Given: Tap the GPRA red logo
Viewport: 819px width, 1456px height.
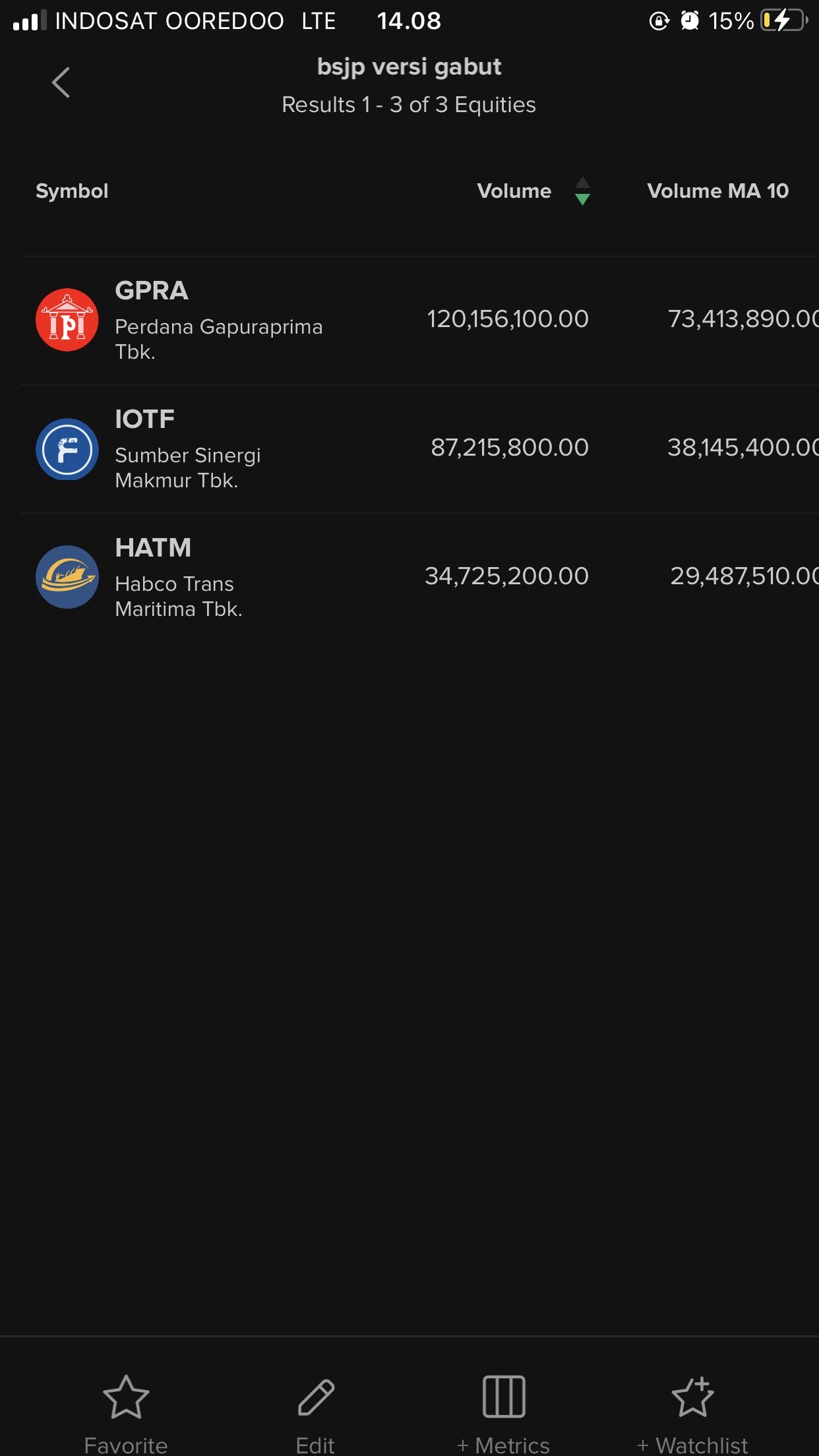Looking at the screenshot, I should (x=67, y=320).
